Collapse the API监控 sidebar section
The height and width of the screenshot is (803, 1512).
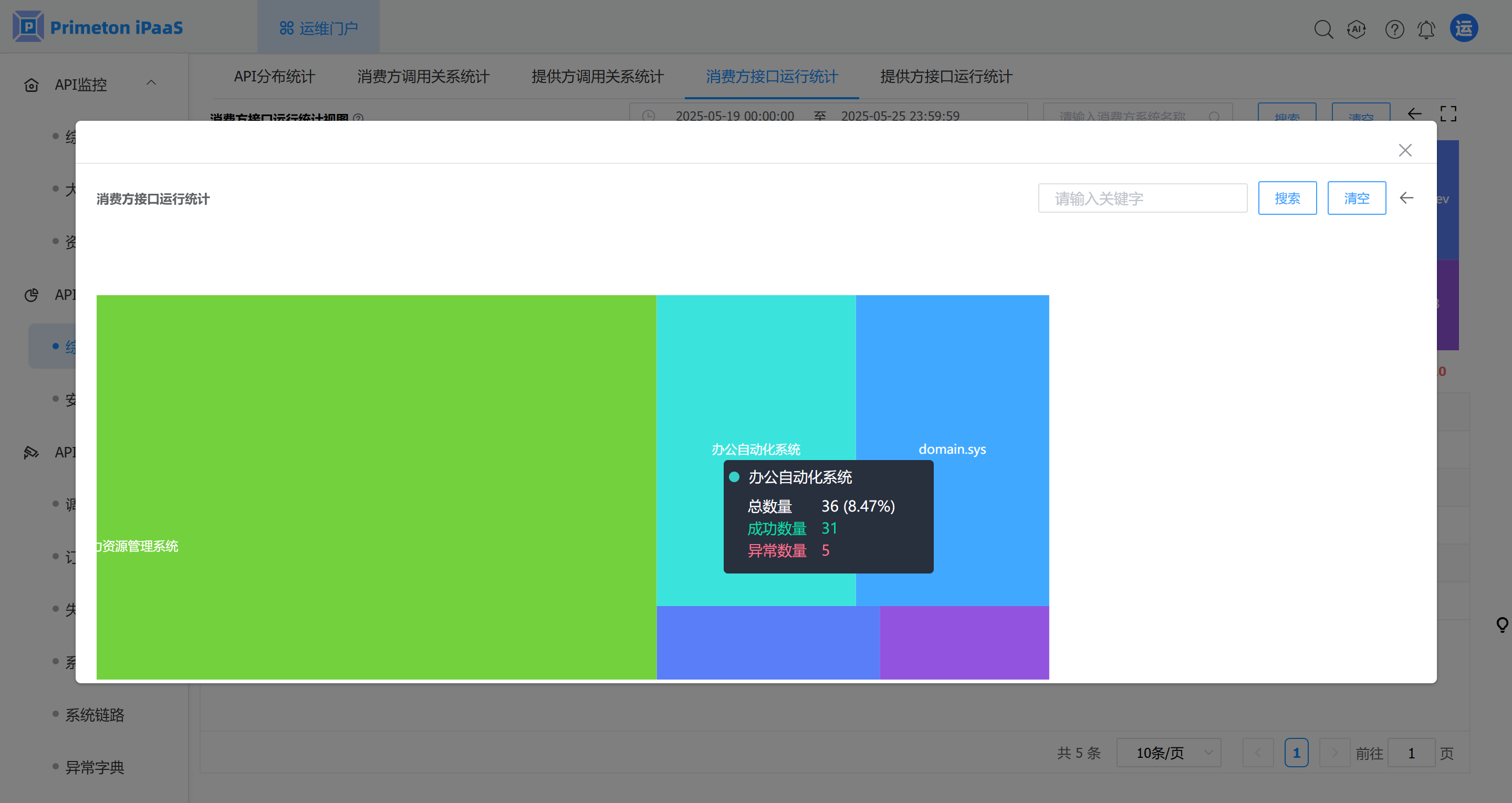[x=151, y=84]
